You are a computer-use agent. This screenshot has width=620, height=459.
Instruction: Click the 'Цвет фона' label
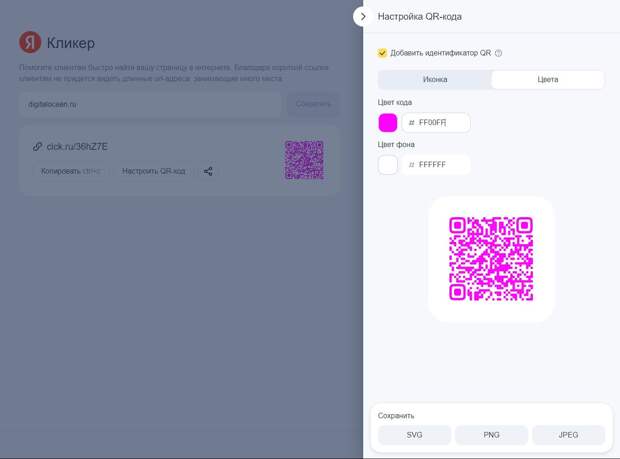click(x=396, y=145)
